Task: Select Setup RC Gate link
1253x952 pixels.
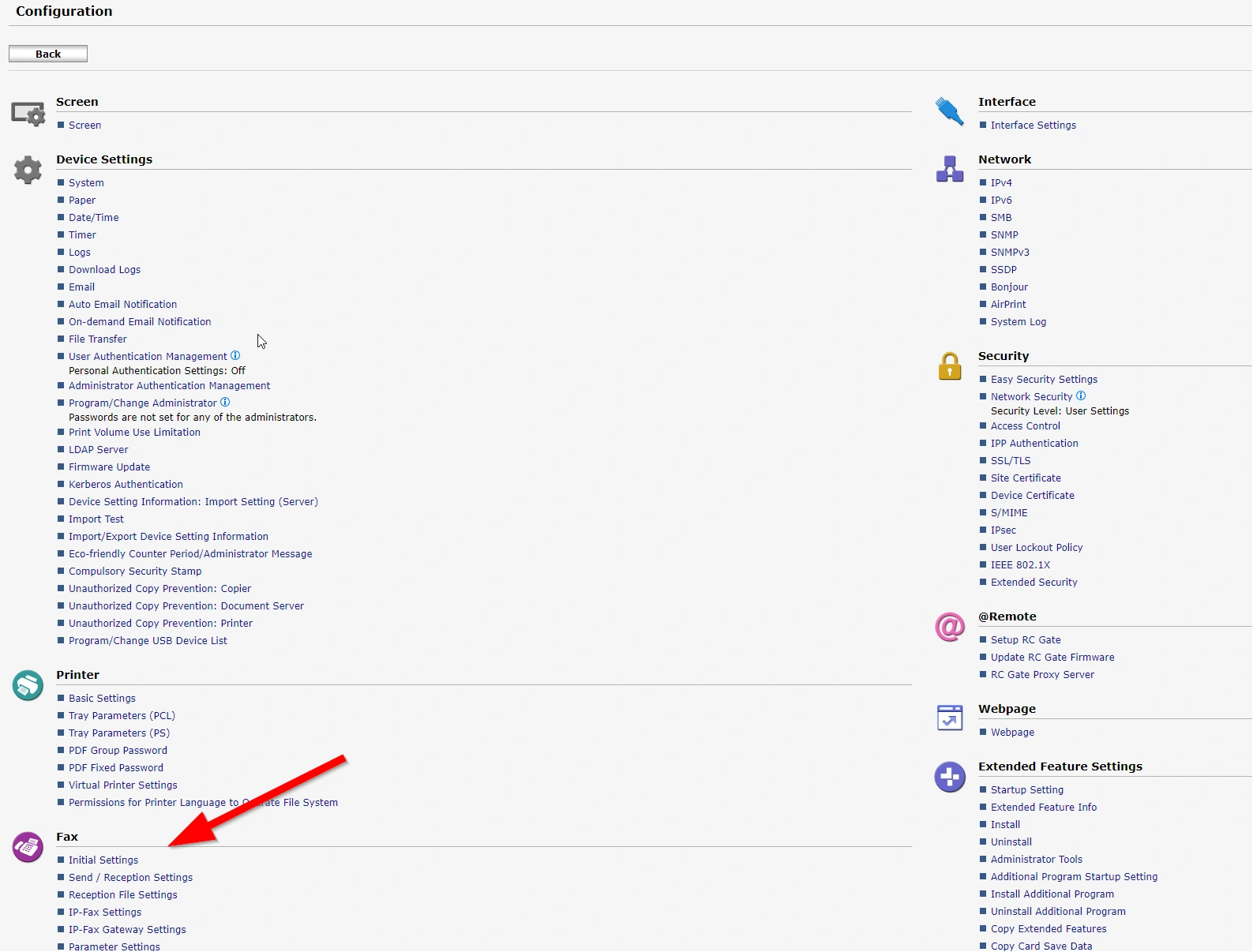Action: [1026, 640]
